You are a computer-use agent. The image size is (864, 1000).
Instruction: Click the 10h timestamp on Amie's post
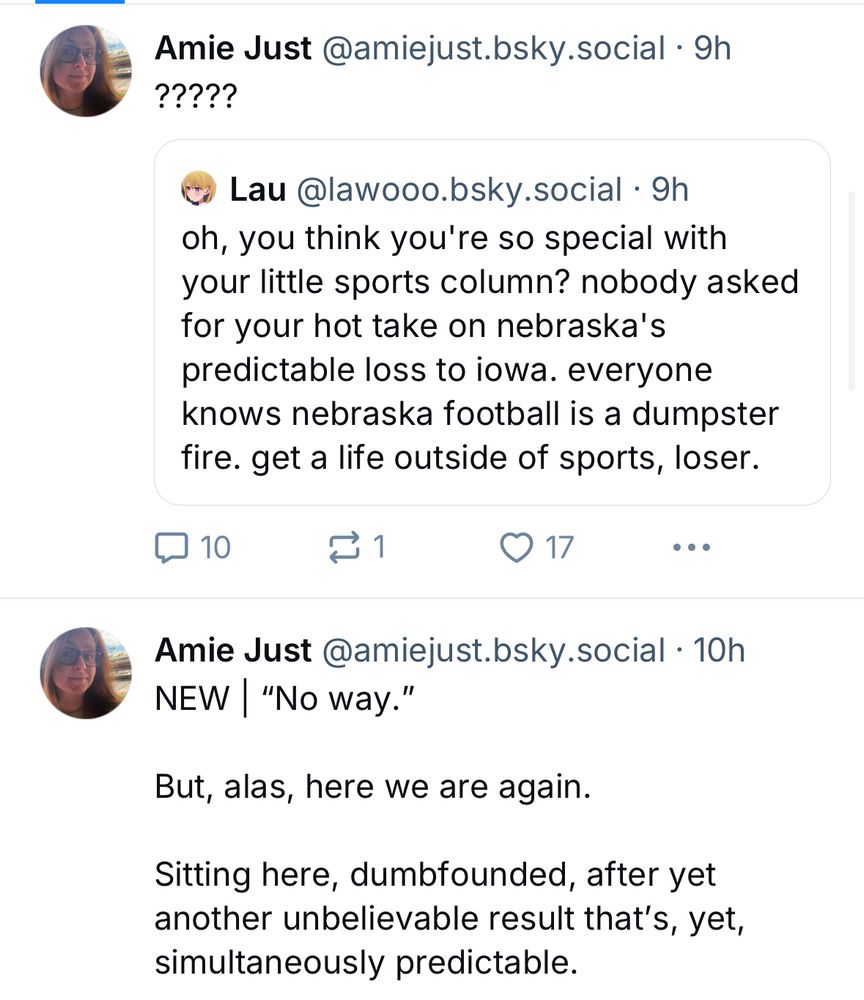click(719, 650)
